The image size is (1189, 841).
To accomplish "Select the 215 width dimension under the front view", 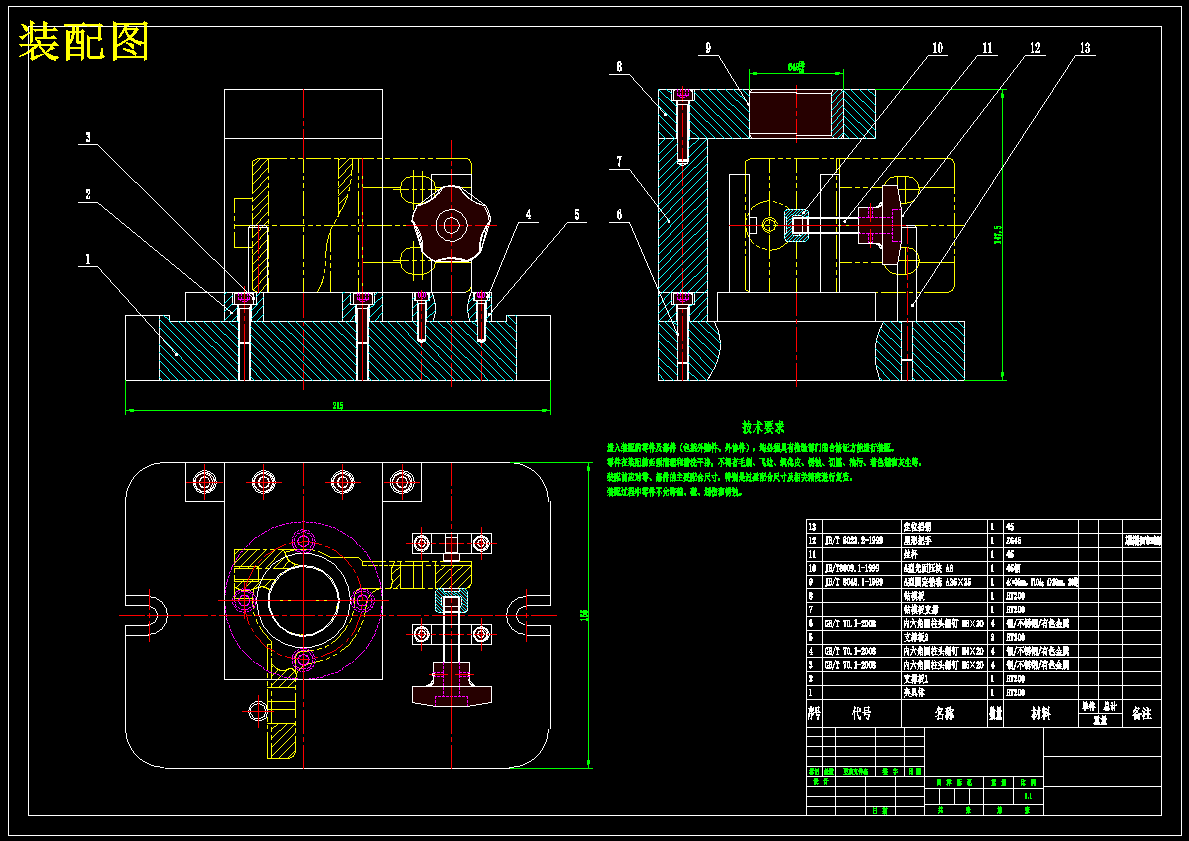I will (337, 406).
